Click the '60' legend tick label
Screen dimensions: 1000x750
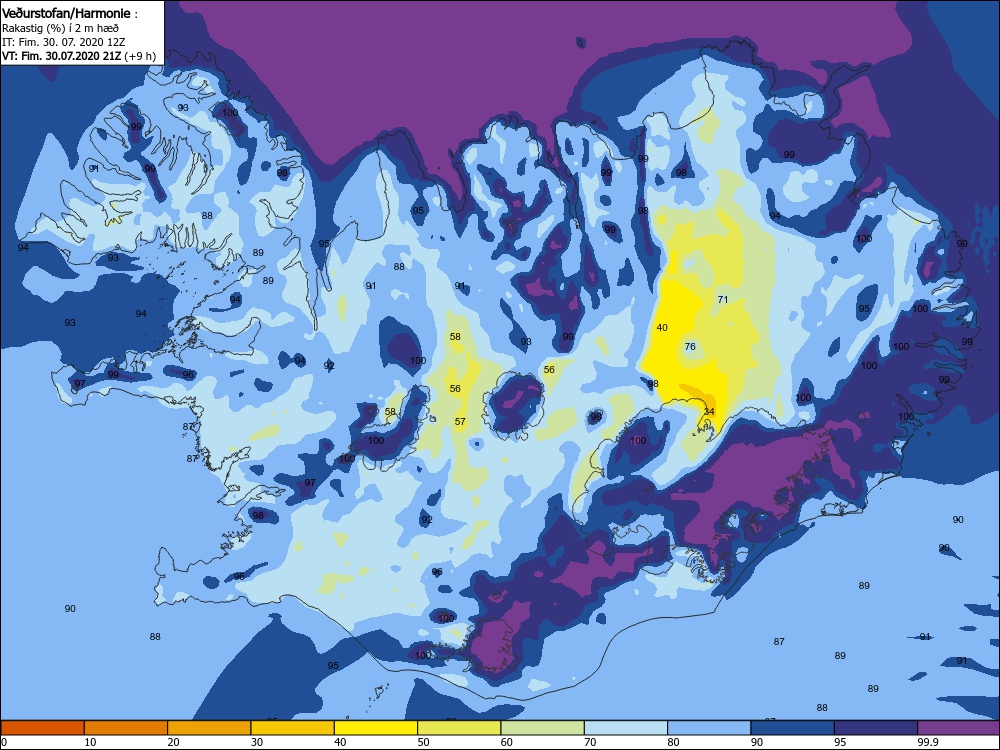[x=507, y=742]
